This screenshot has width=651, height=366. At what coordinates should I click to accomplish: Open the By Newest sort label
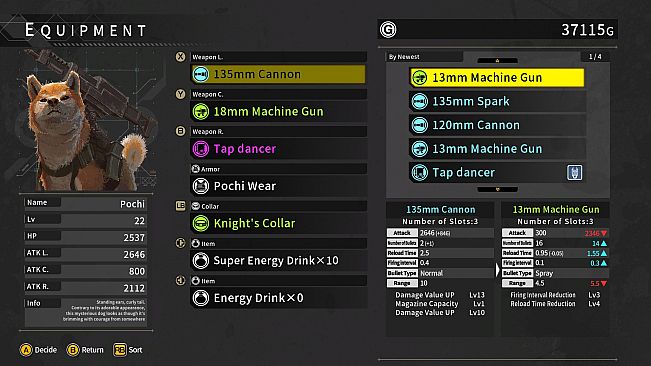pyautogui.click(x=404, y=57)
